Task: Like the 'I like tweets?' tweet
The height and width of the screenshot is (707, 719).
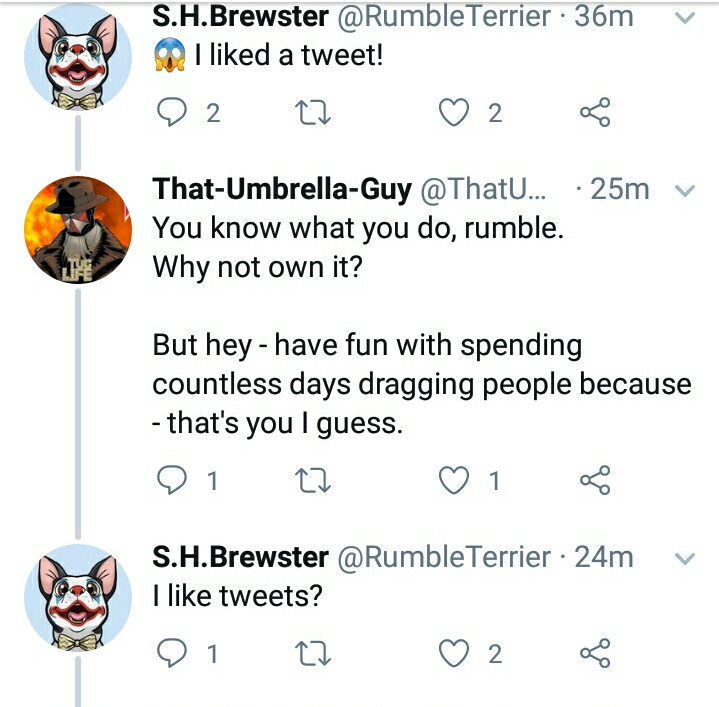Action: coord(454,653)
